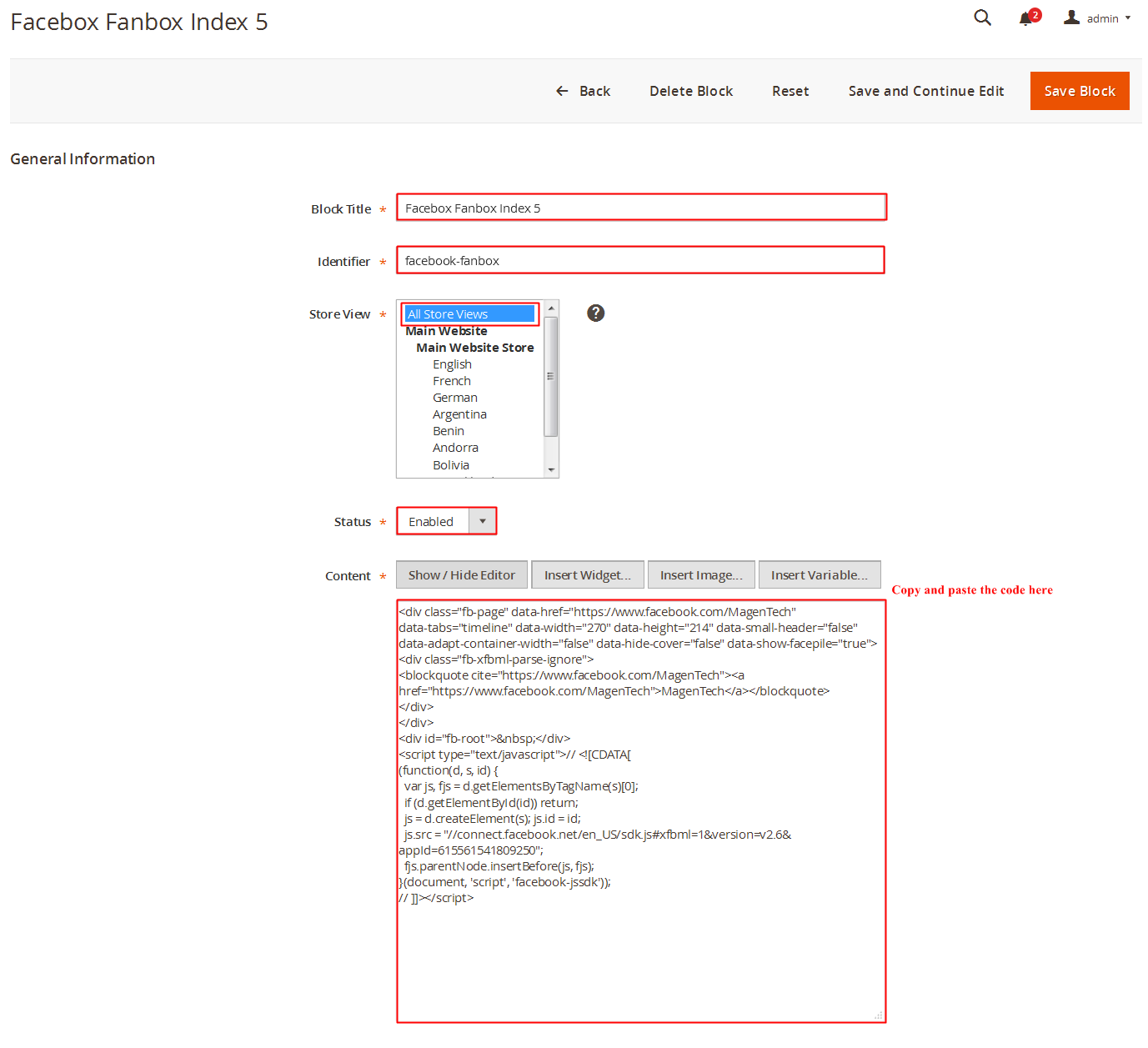Click the admin user avatar icon
The width and height of the screenshot is (1148, 1048).
pyautogui.click(x=1071, y=18)
